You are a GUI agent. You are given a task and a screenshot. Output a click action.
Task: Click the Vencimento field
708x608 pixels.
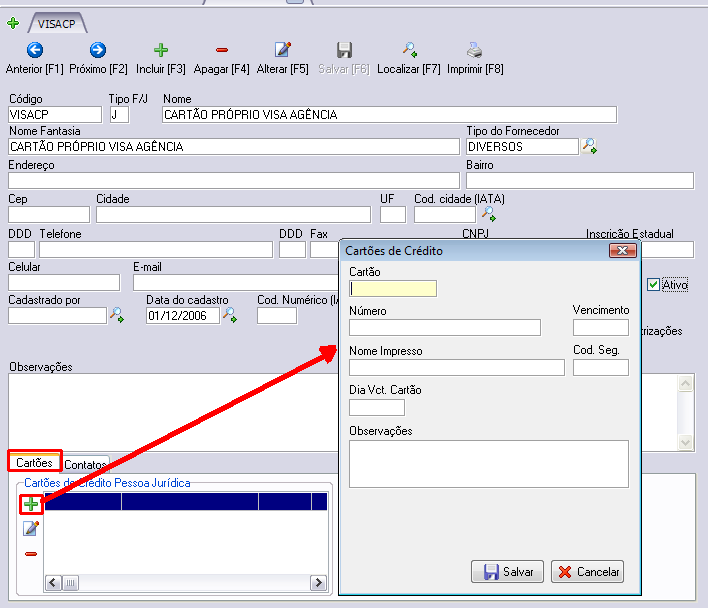[x=601, y=328]
